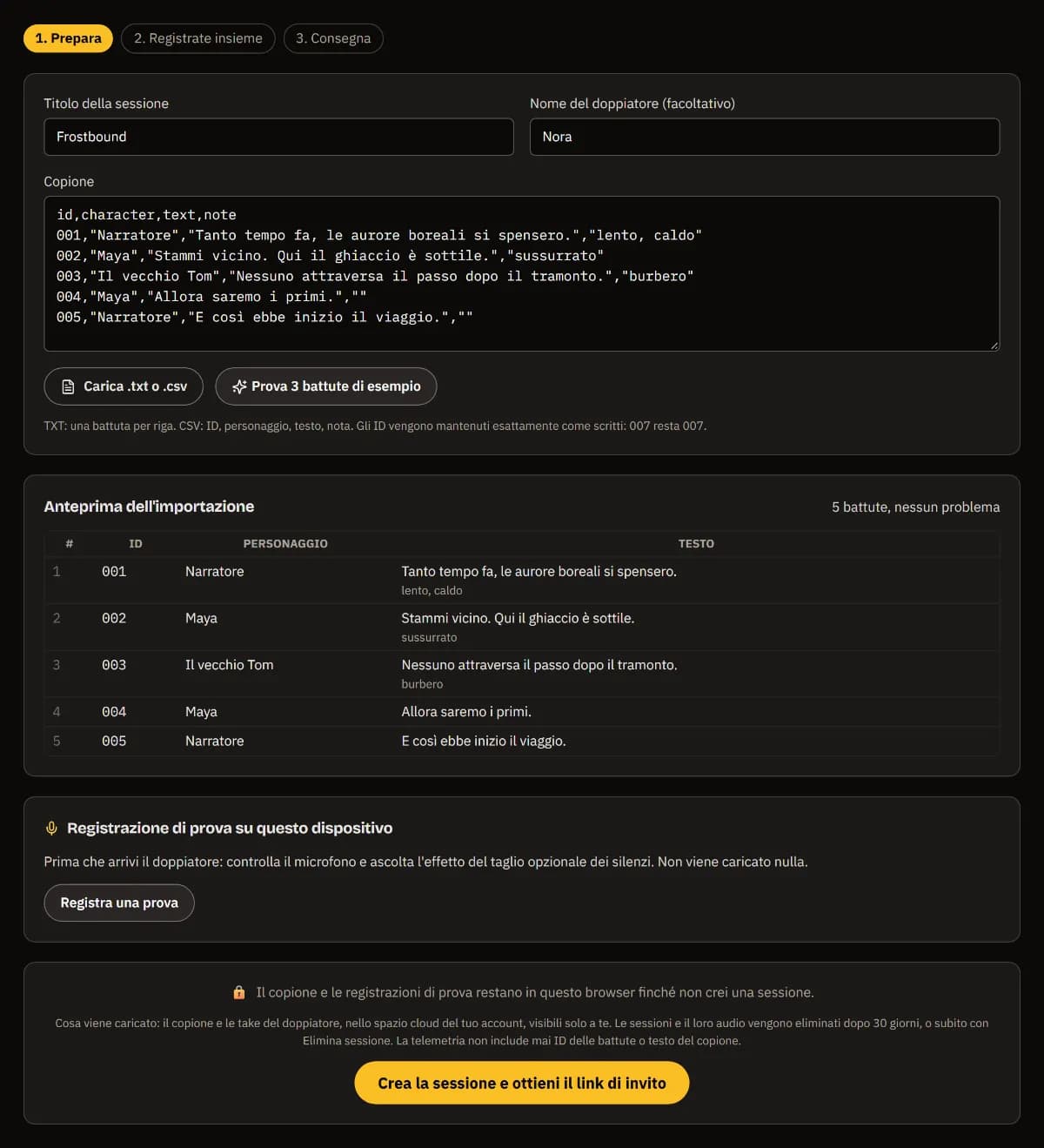Viewport: 1044px width, 1148px height.
Task: Grab the Copione textarea resize handle
Action: pyautogui.click(x=994, y=346)
